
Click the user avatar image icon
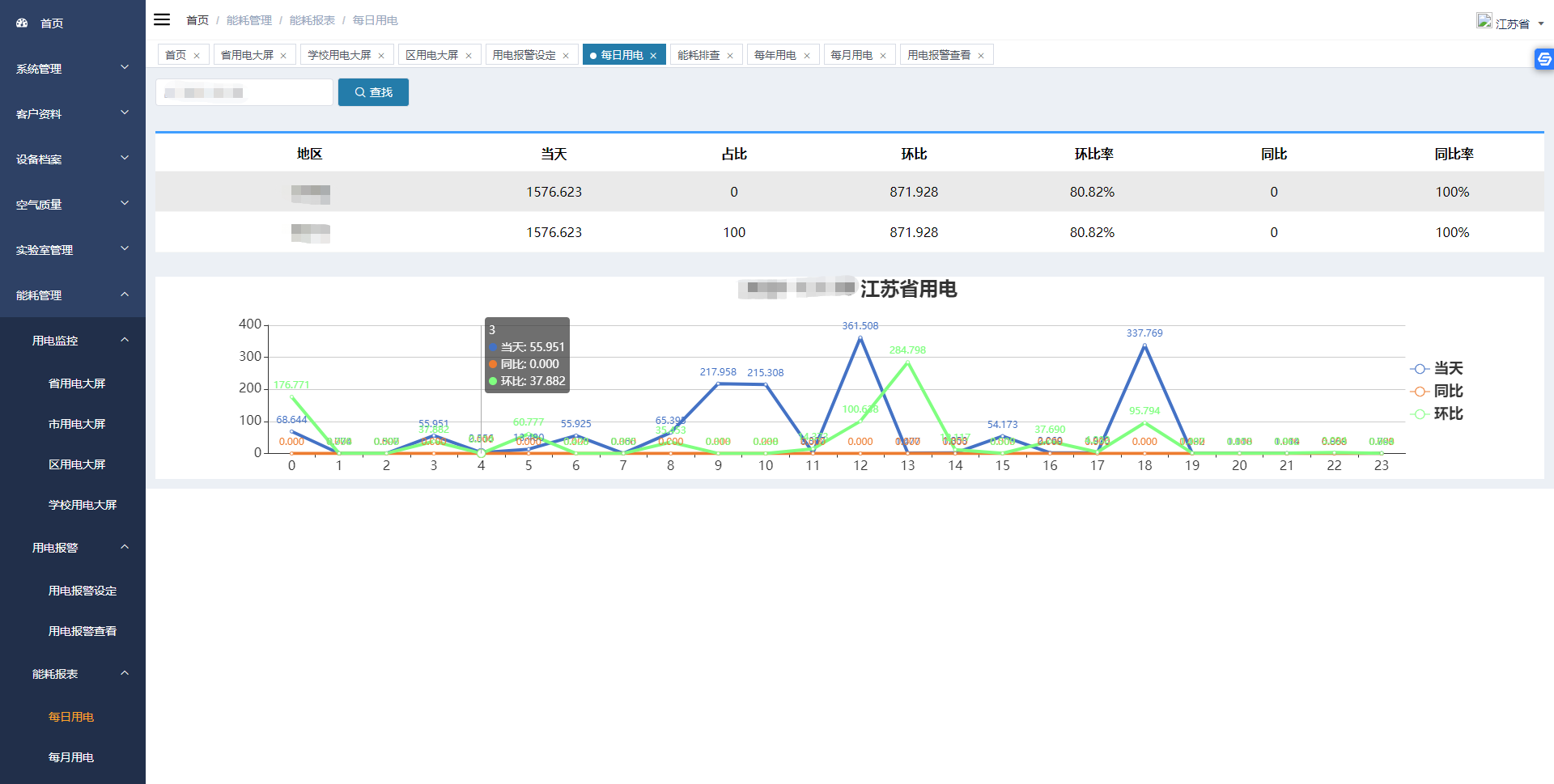coord(1484,21)
